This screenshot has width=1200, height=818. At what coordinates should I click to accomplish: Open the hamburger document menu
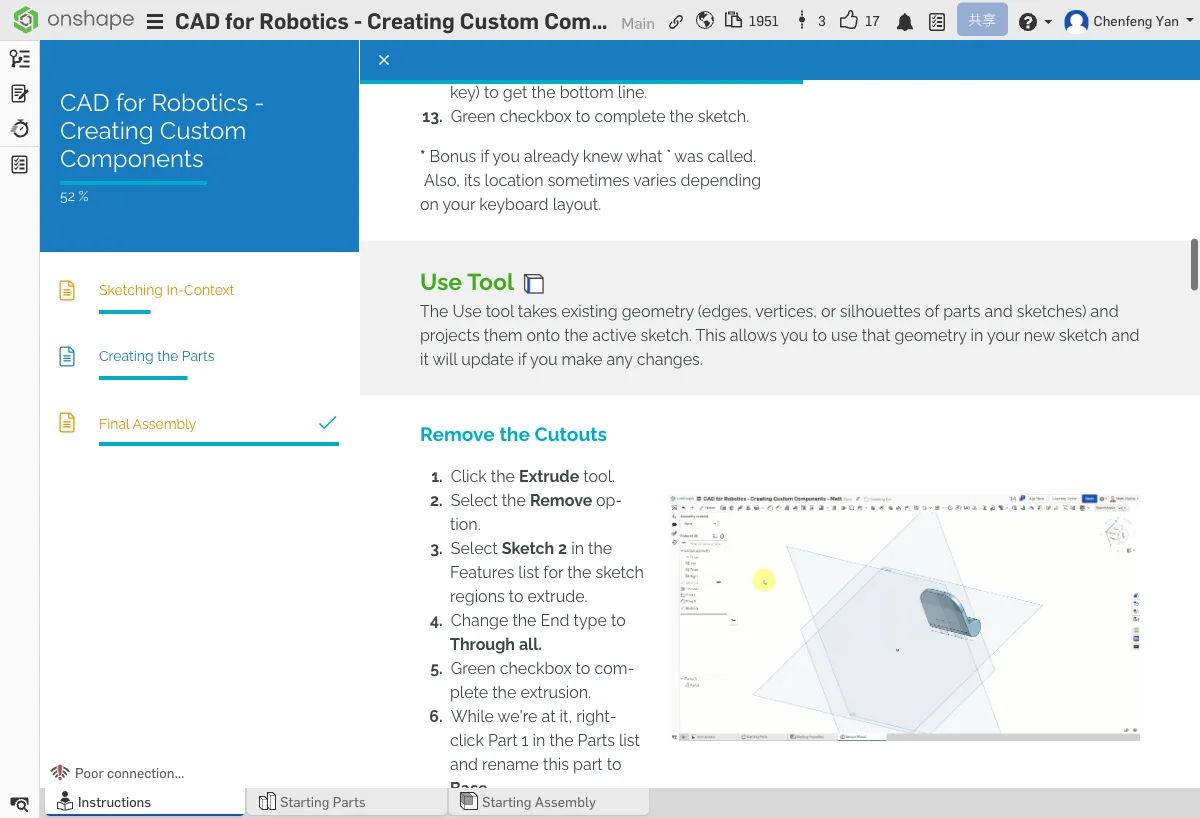(x=155, y=21)
